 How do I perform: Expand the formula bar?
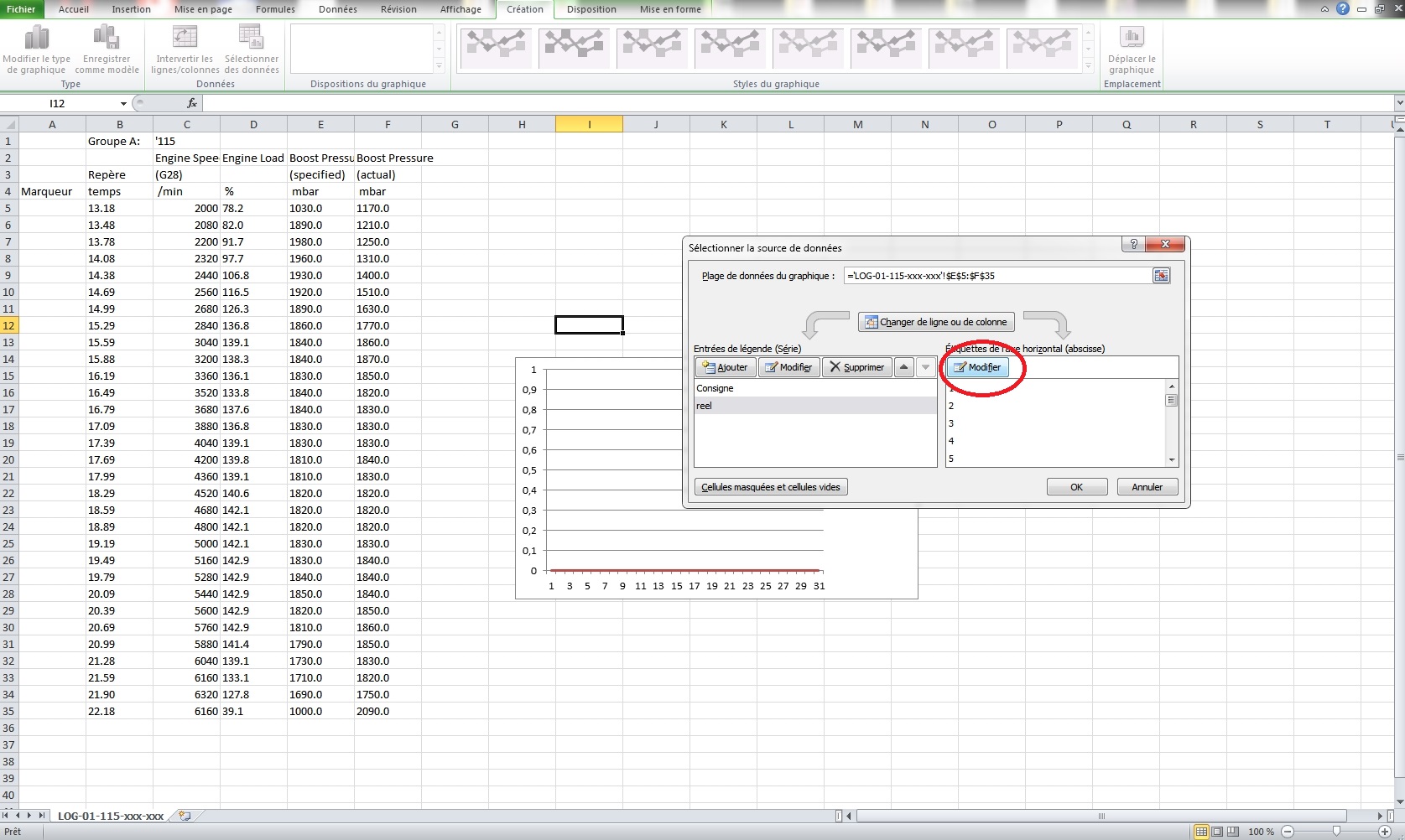(1398, 103)
